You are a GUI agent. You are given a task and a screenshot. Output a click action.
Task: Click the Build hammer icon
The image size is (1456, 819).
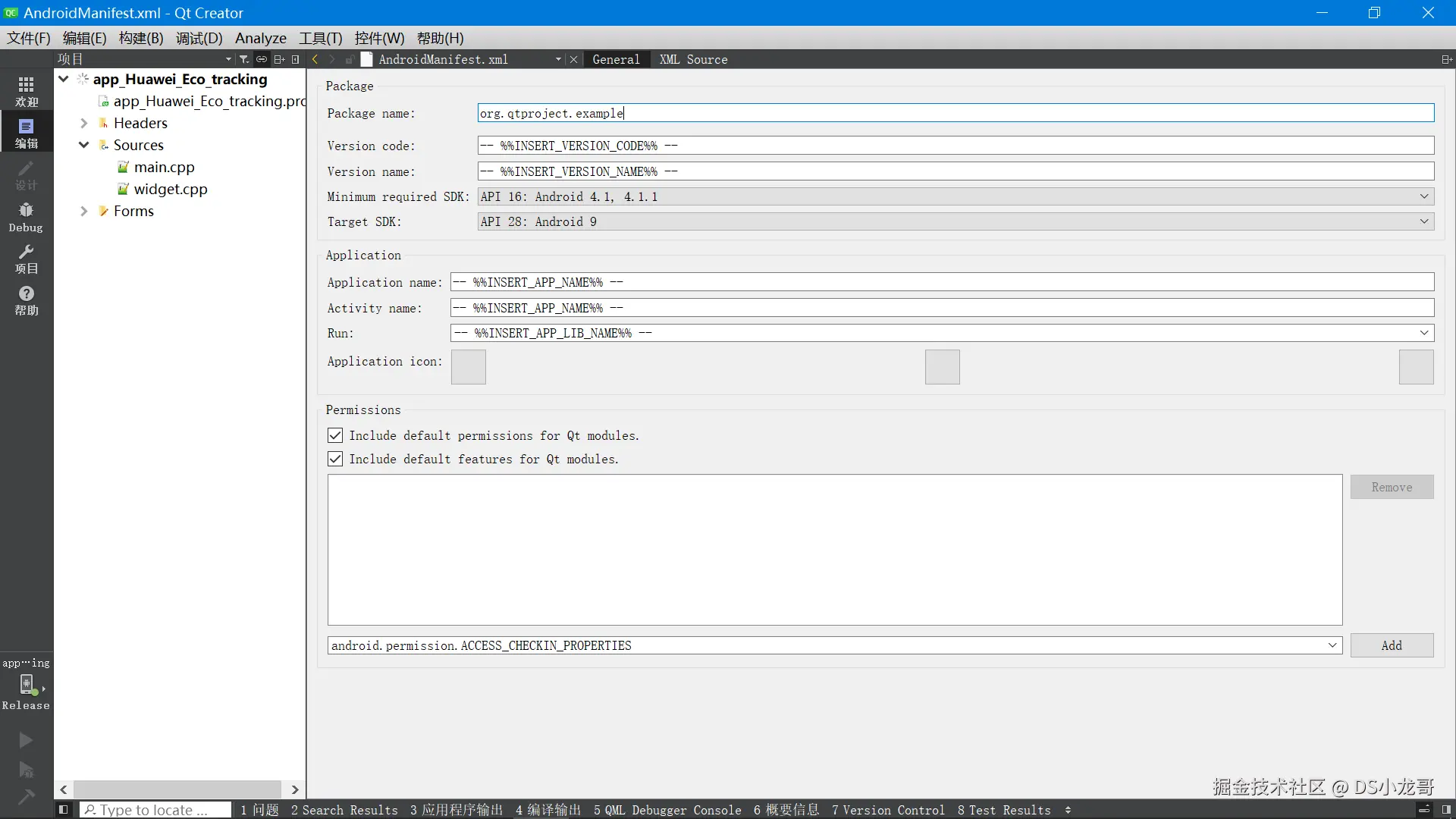[x=26, y=796]
